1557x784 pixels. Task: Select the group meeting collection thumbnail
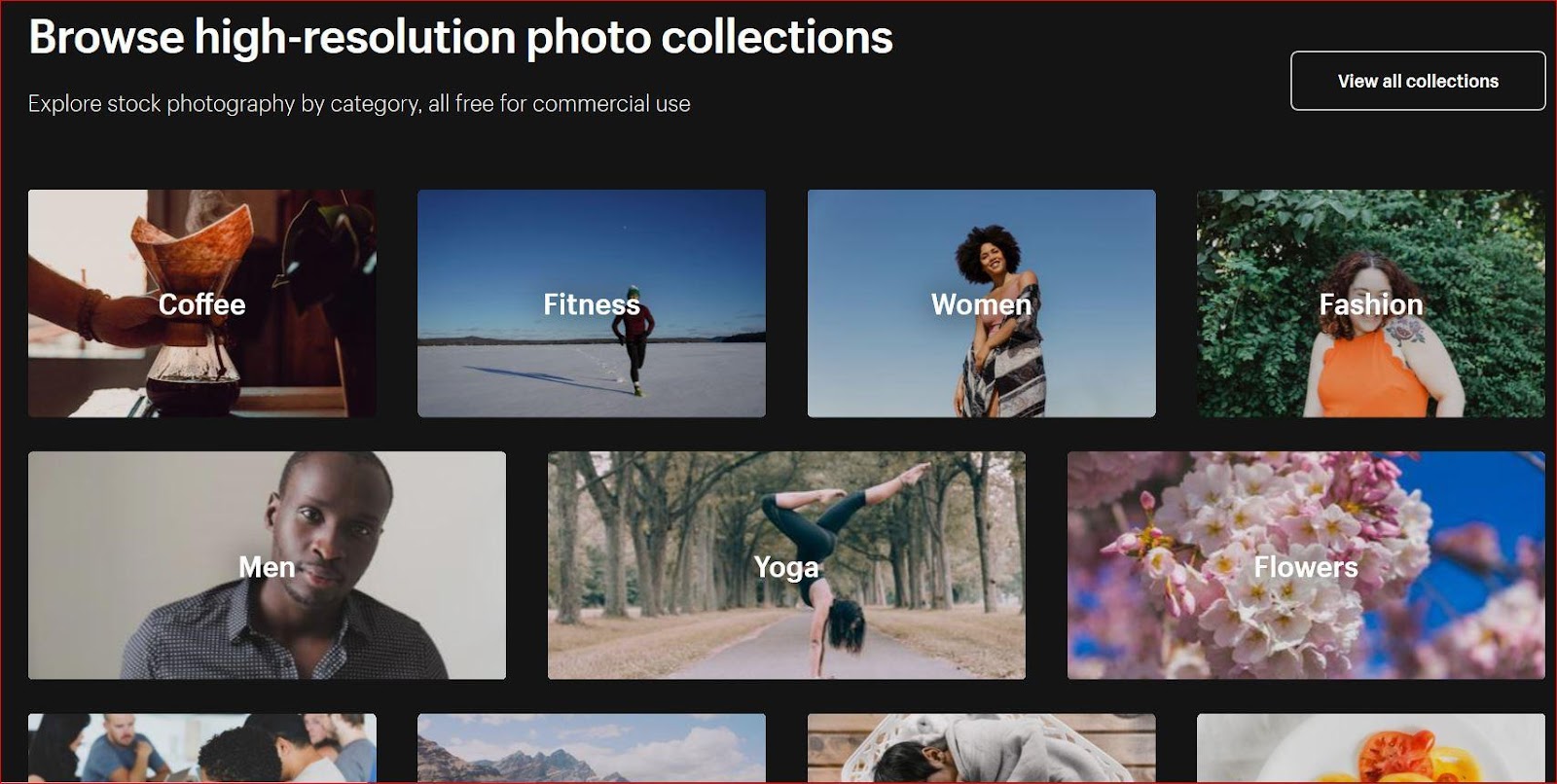click(202, 748)
